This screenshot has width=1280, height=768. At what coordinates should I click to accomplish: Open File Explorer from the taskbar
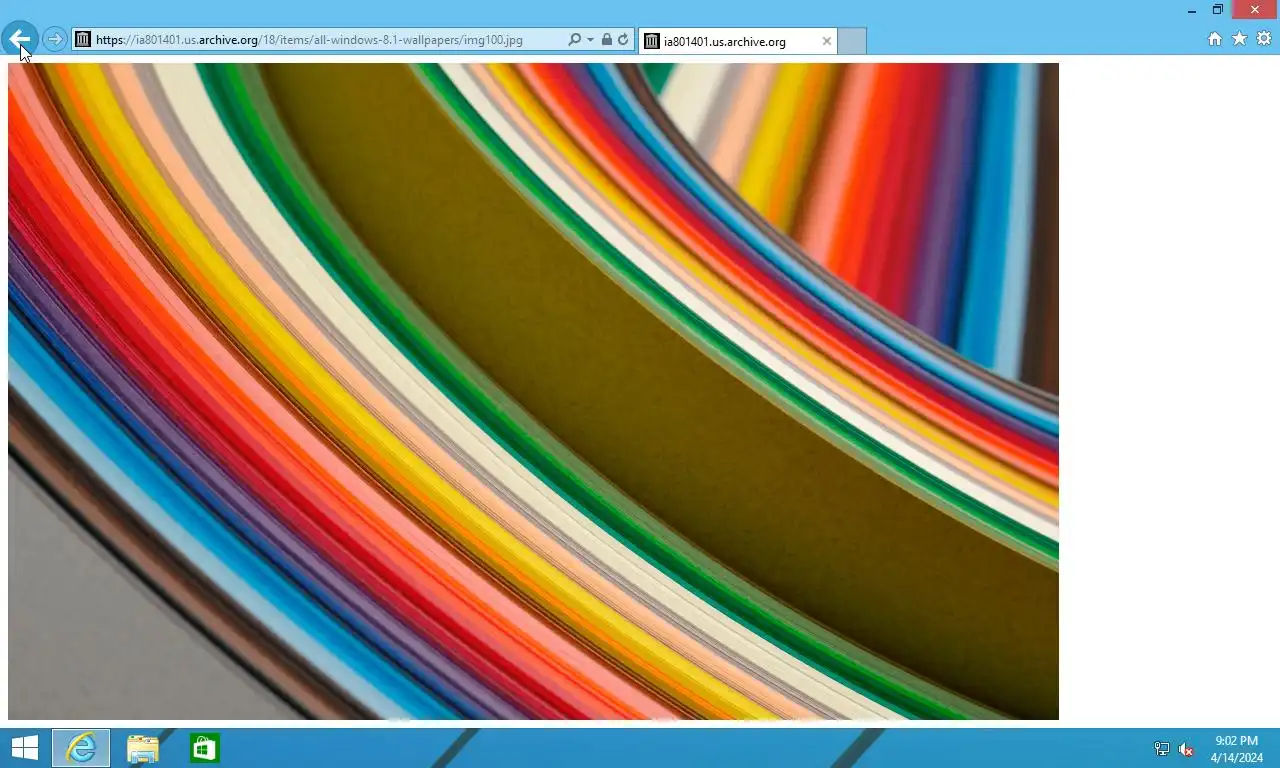(x=143, y=748)
